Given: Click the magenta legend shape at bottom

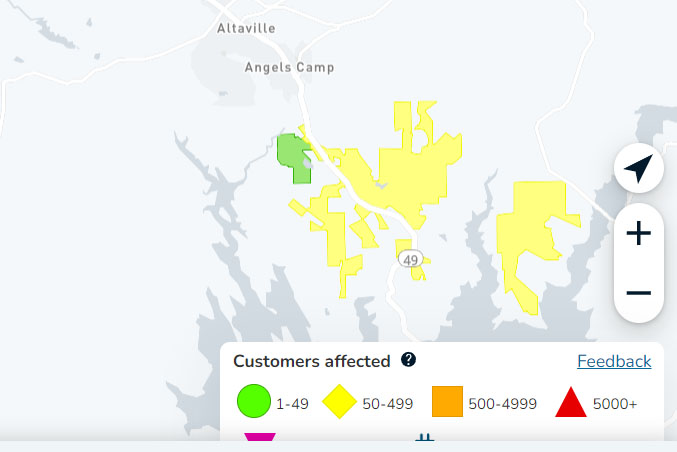Looking at the screenshot, I should pos(259,436).
